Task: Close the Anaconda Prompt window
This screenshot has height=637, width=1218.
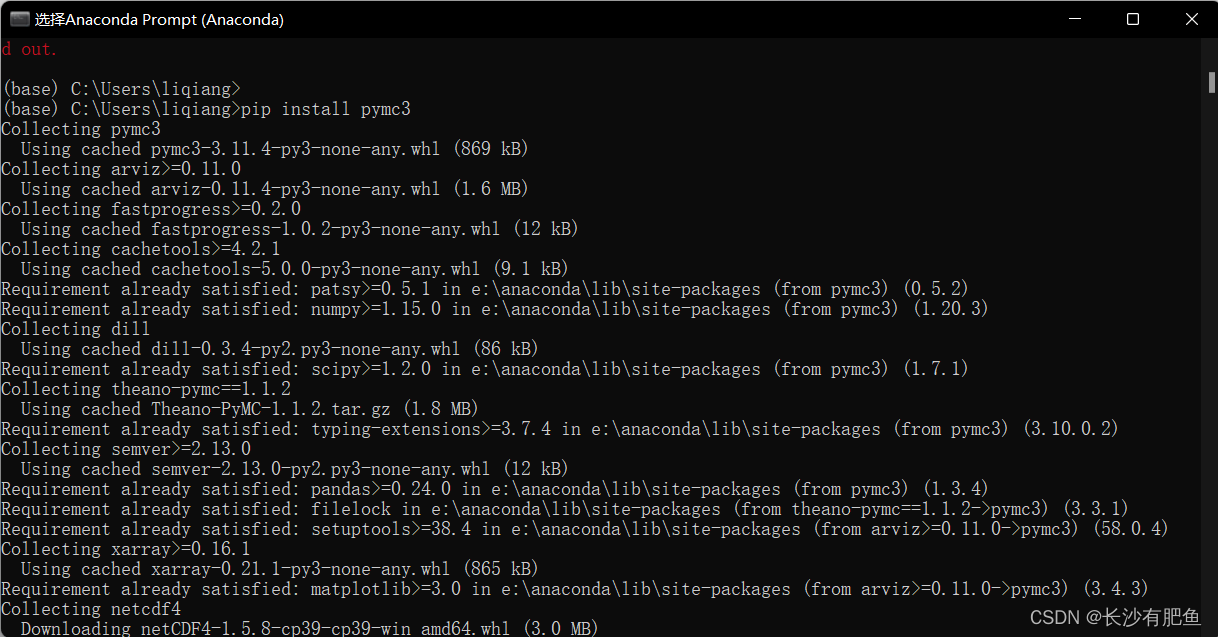Action: [x=1191, y=19]
